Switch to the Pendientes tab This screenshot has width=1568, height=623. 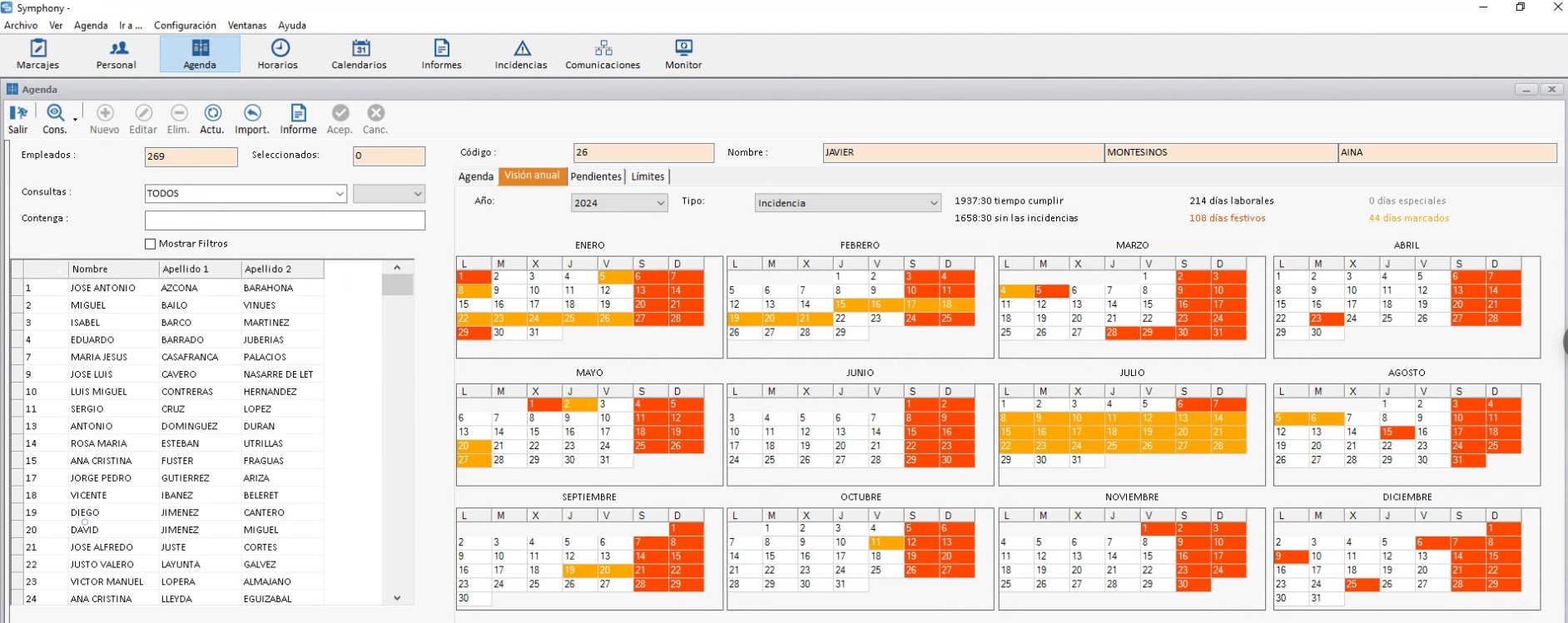[x=596, y=176]
